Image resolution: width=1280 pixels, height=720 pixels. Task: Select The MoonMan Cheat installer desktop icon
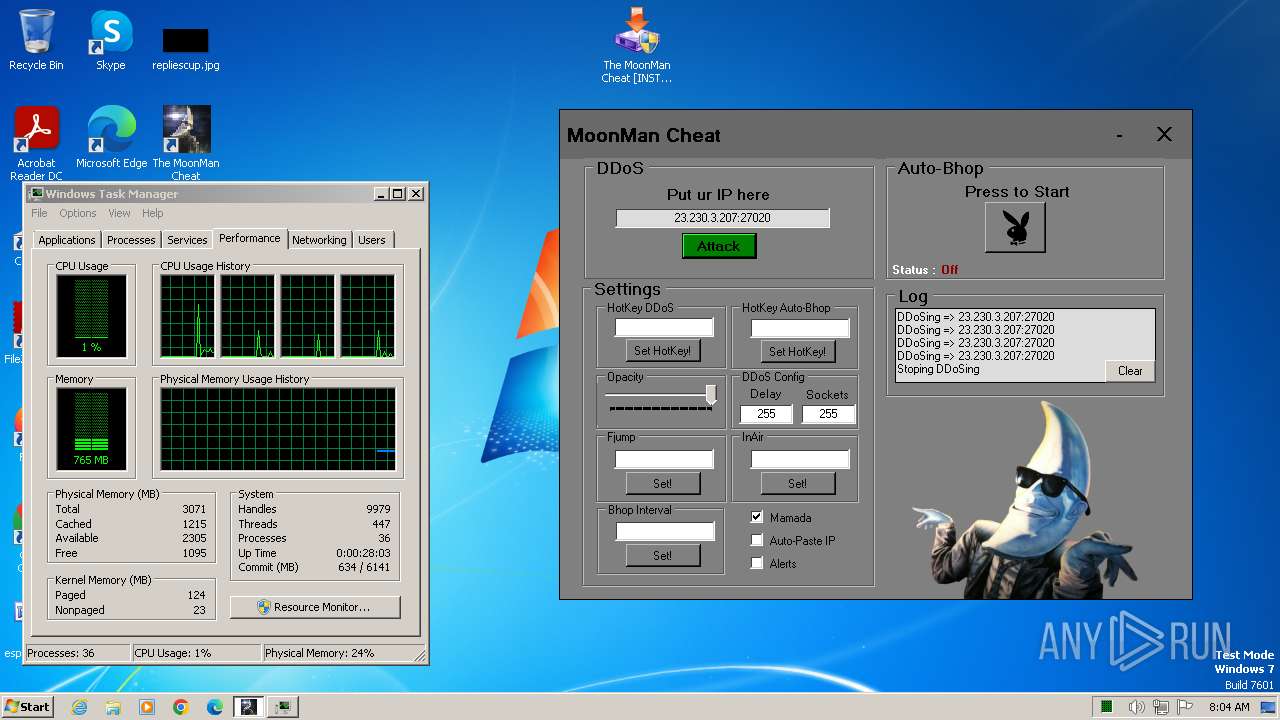click(x=637, y=45)
